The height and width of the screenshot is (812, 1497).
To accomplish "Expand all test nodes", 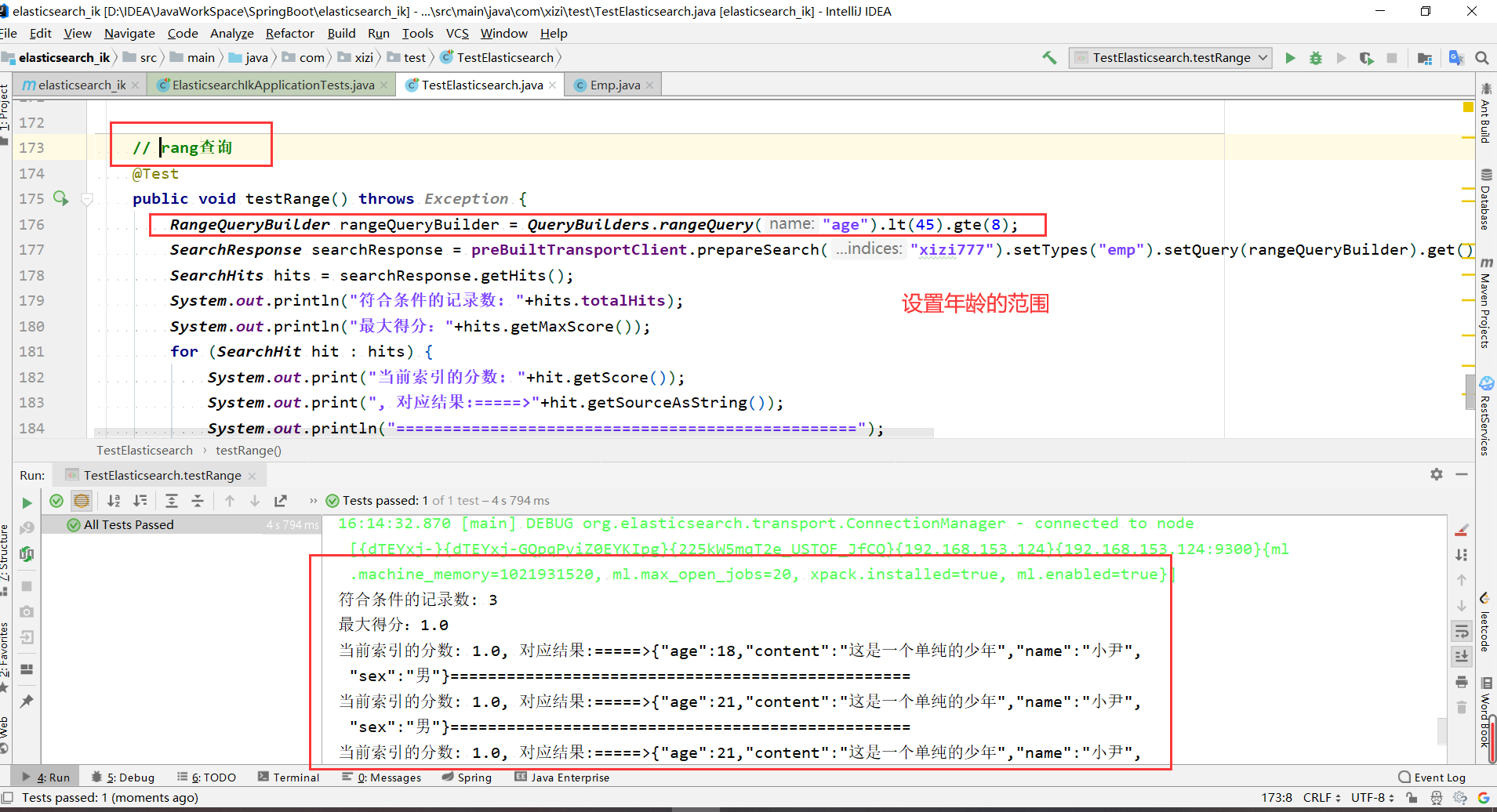I will tap(172, 501).
